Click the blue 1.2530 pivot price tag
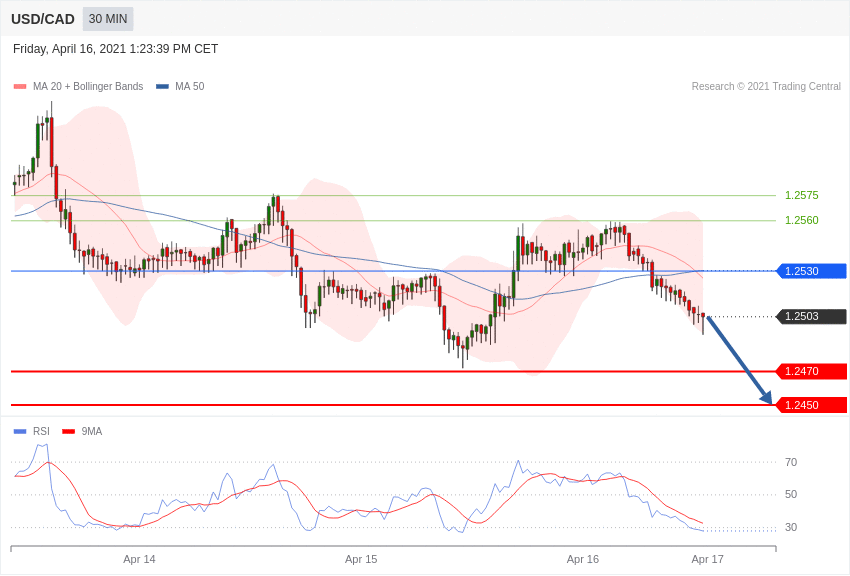Screen dimensions: 850x576 click(811, 271)
